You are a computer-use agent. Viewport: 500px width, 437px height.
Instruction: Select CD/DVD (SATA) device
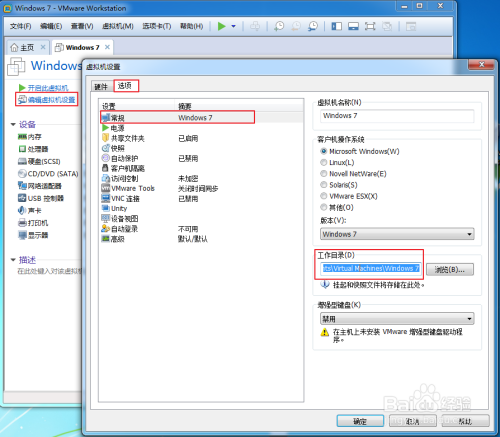(48, 174)
